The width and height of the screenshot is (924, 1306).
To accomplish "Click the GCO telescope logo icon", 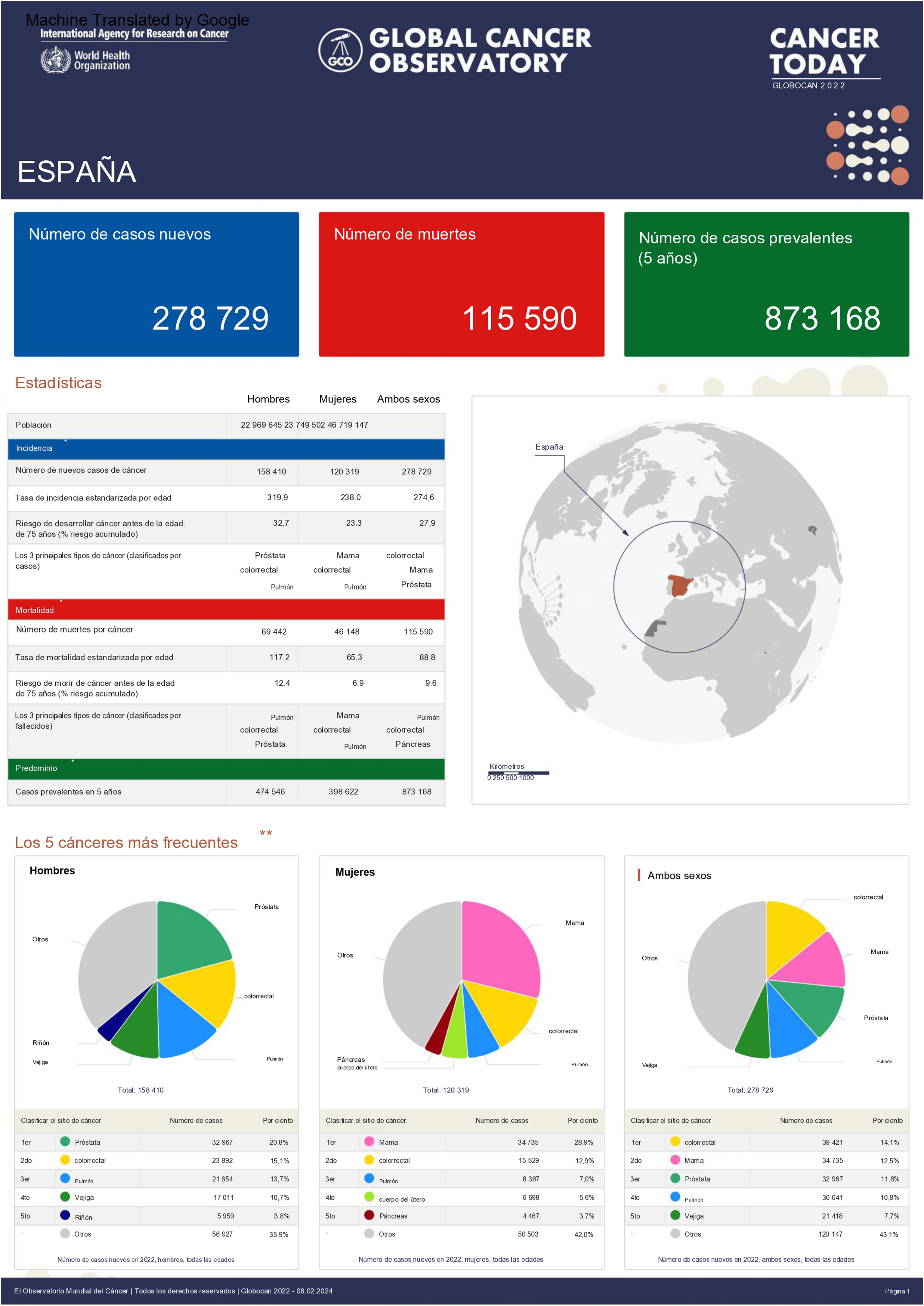I will pyautogui.click(x=340, y=50).
